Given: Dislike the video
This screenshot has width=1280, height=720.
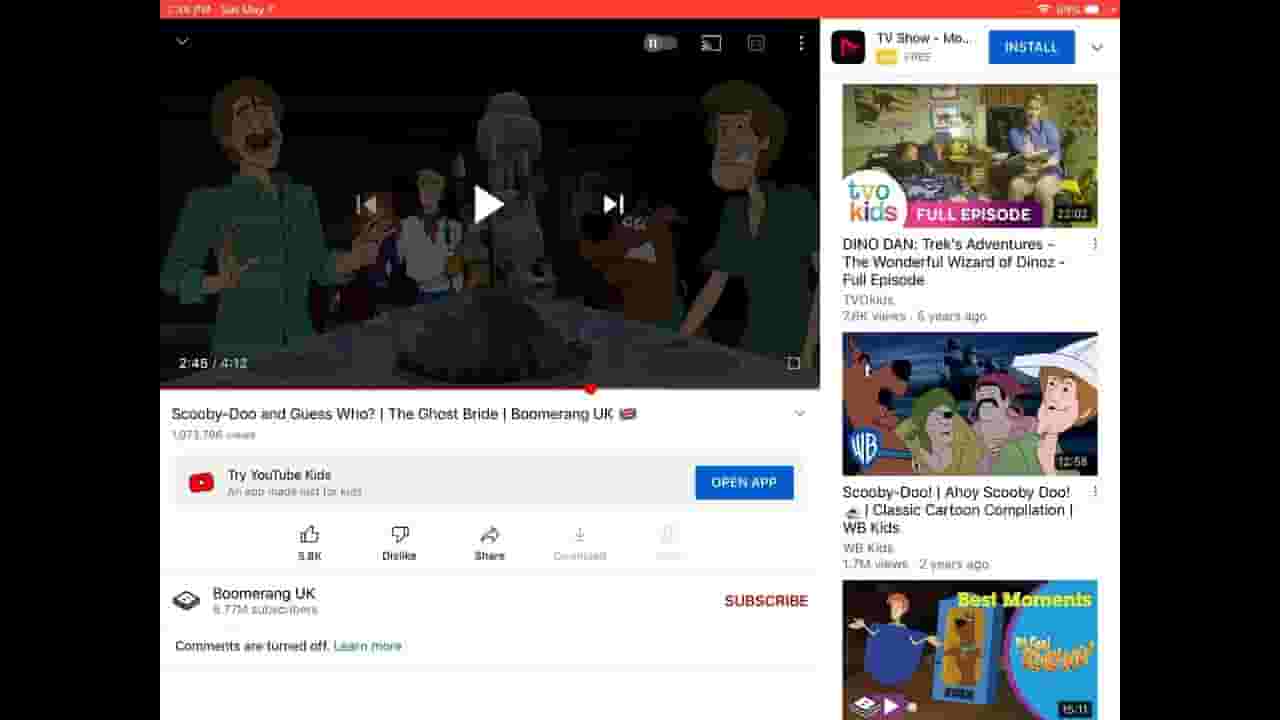Looking at the screenshot, I should (x=399, y=543).
